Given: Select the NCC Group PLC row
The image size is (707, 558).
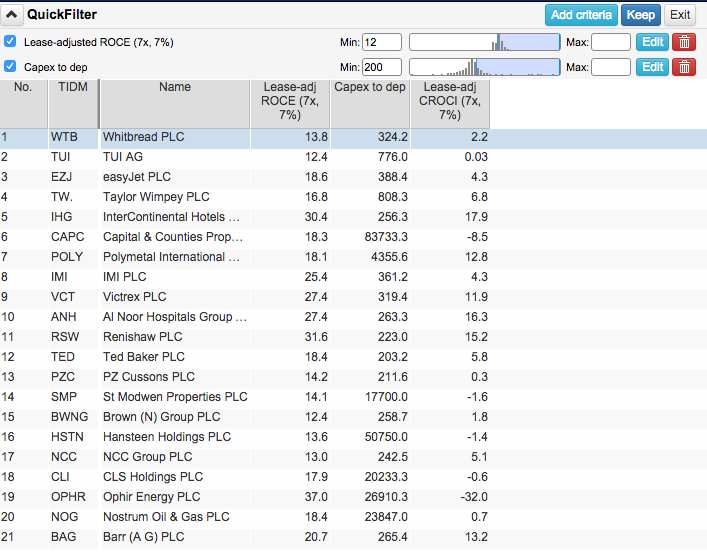Looking at the screenshot, I should pos(354,457).
